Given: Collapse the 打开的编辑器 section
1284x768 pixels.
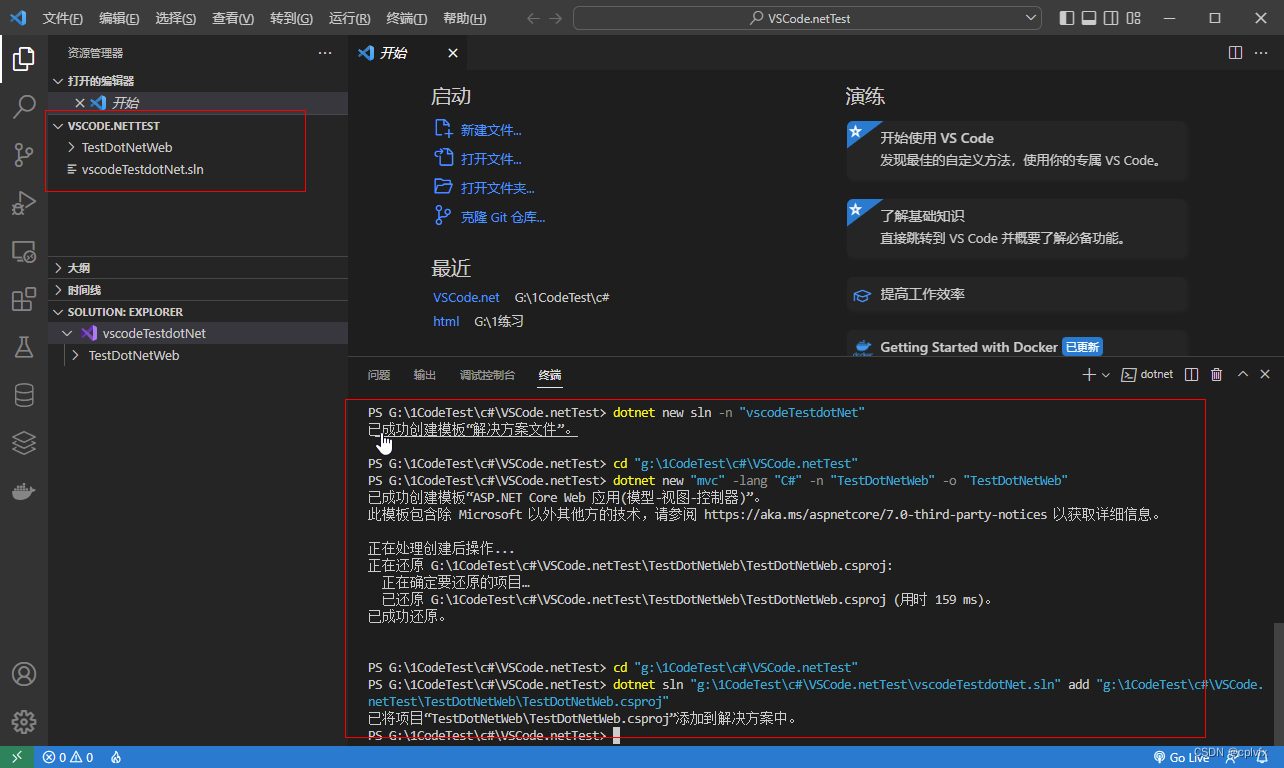Looking at the screenshot, I should point(57,81).
